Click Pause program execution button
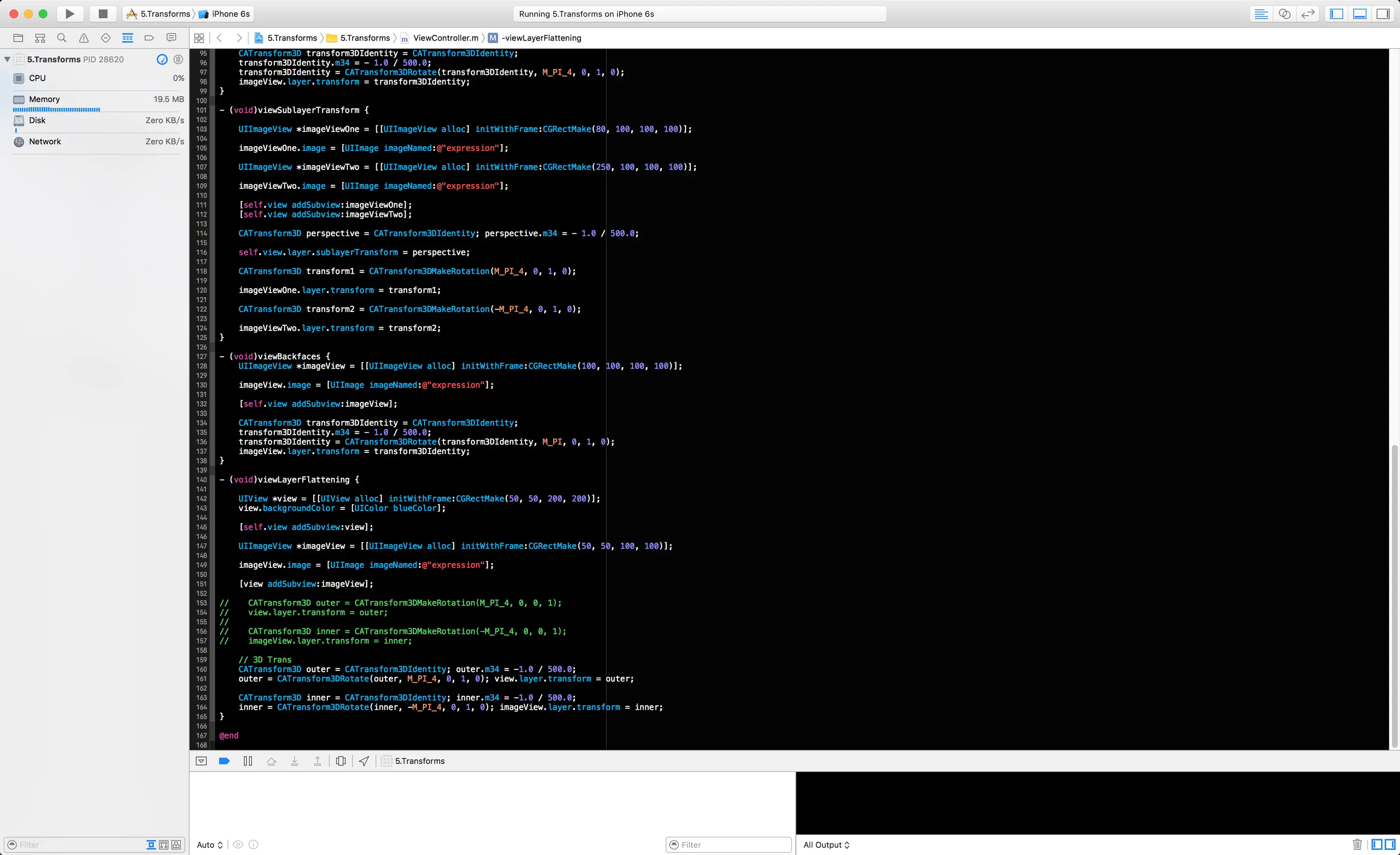The image size is (1400, 855). click(x=248, y=761)
